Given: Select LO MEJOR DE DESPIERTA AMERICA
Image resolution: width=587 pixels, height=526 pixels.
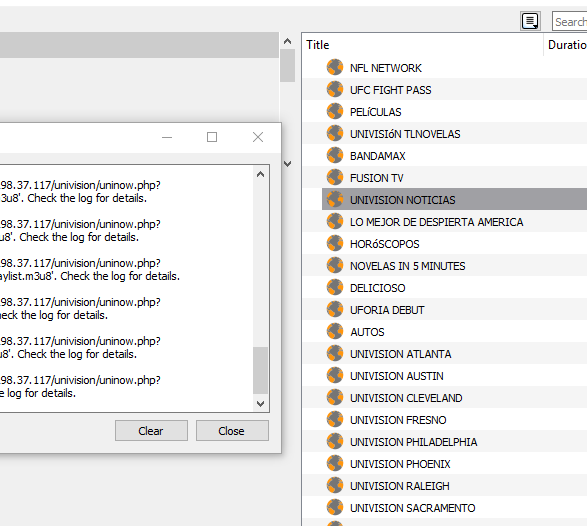Looking at the screenshot, I should (437, 222).
